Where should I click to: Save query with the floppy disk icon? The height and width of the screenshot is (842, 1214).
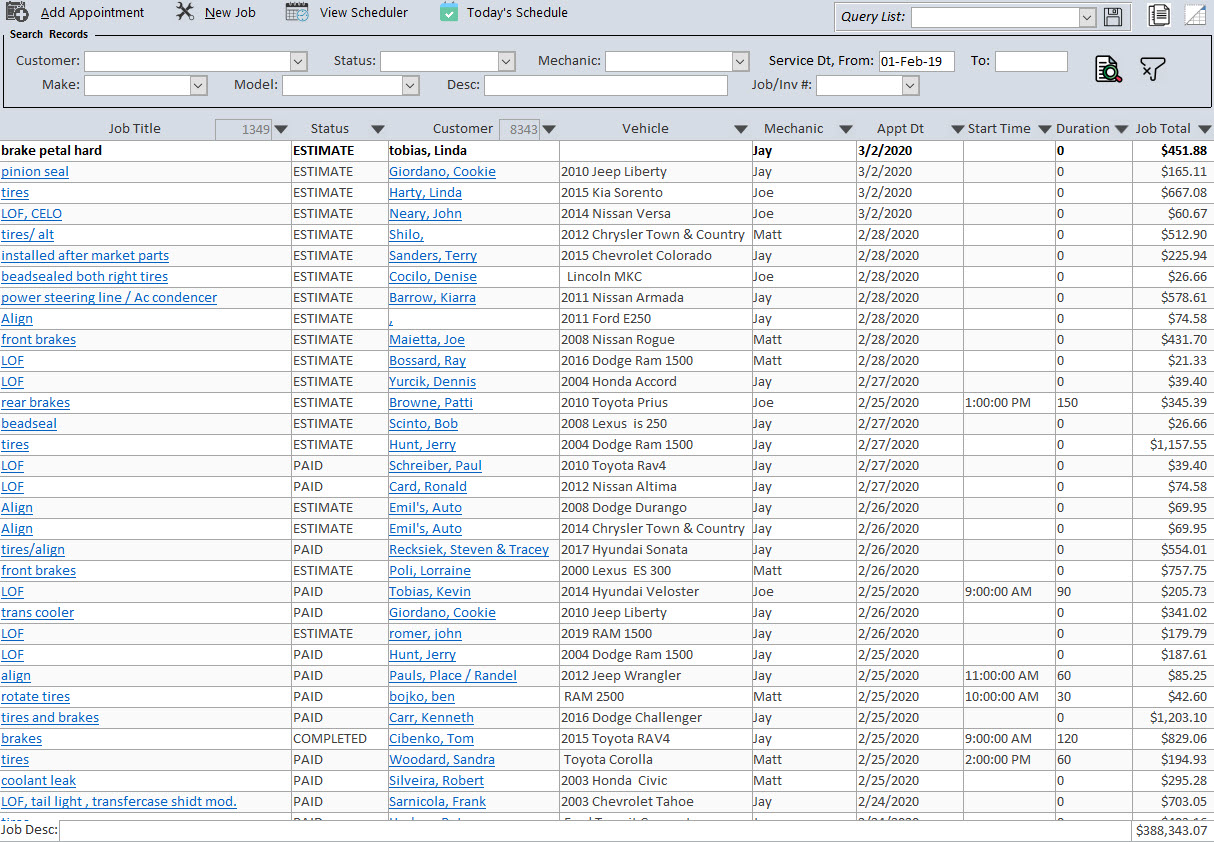(1113, 17)
